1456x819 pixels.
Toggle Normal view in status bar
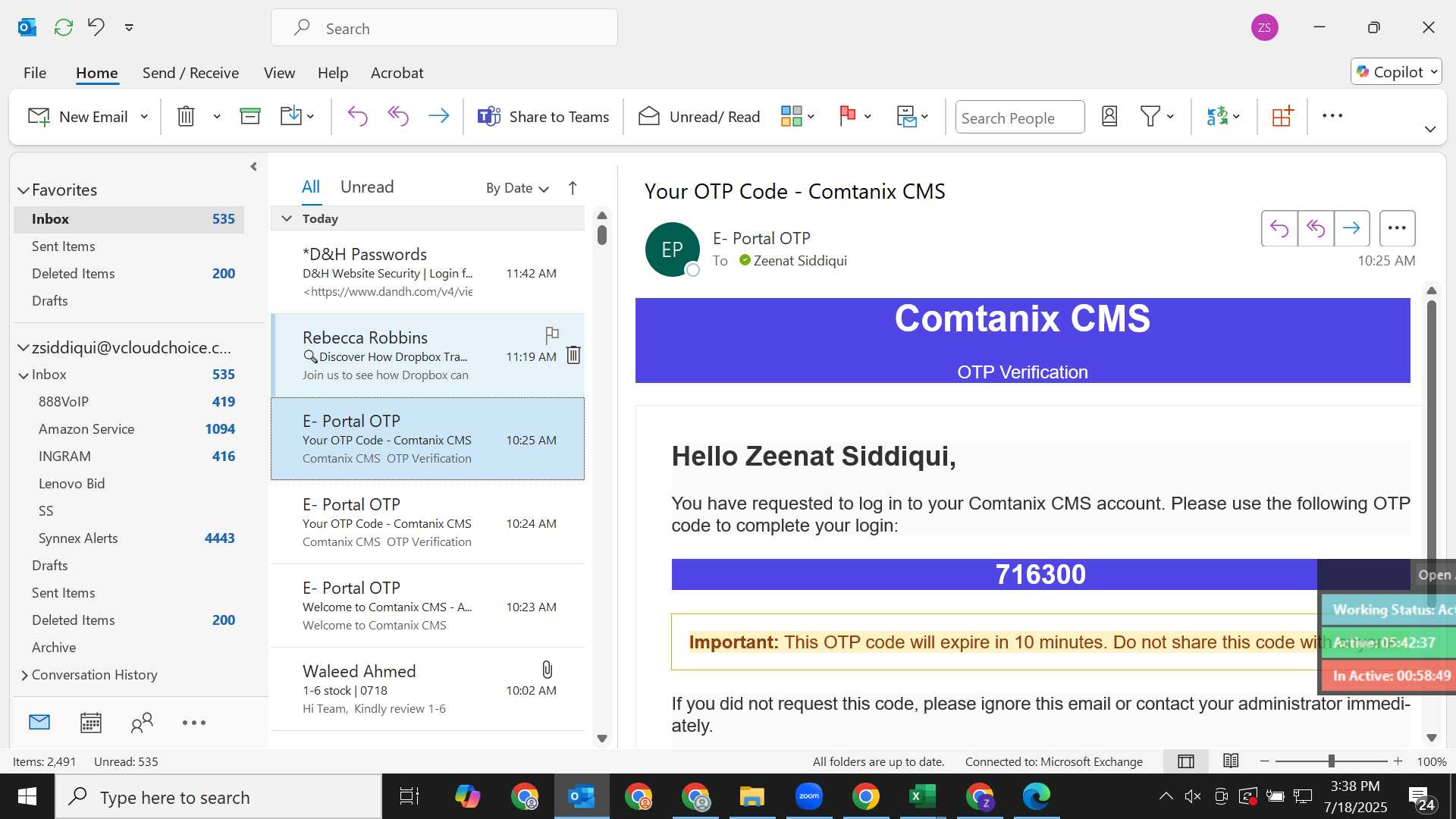pyautogui.click(x=1186, y=761)
